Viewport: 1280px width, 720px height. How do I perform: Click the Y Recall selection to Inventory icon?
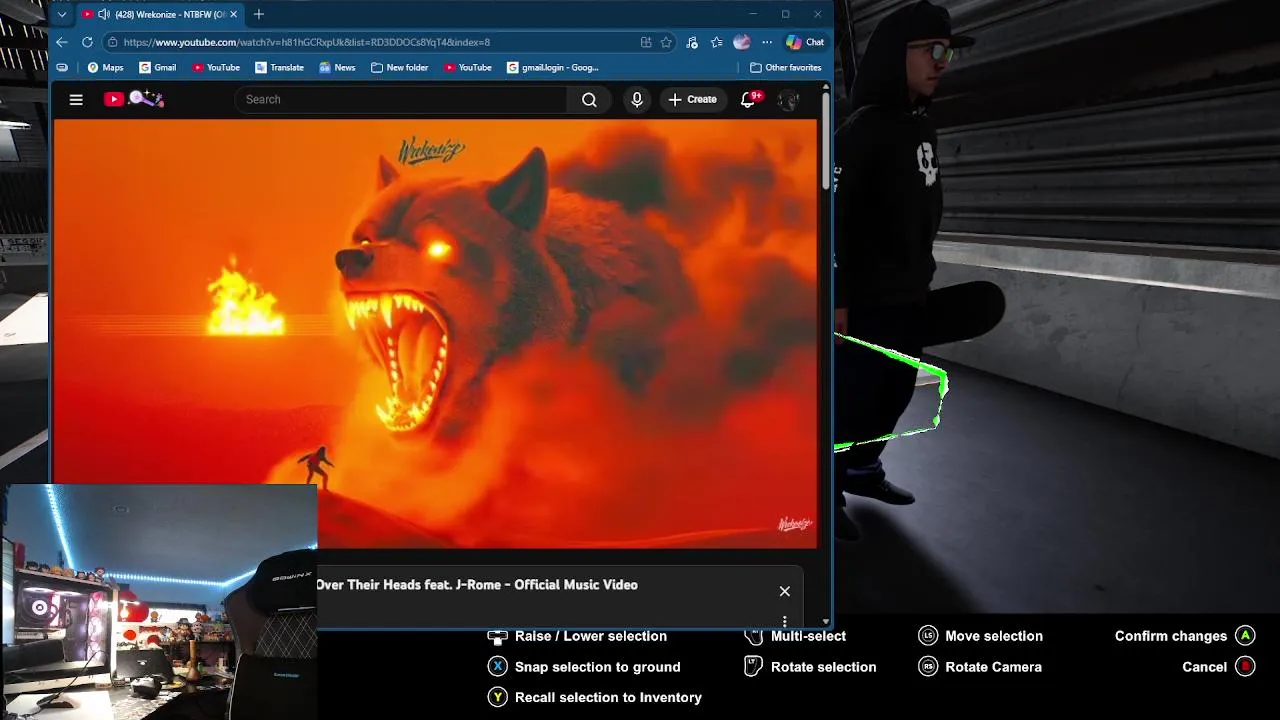497,697
